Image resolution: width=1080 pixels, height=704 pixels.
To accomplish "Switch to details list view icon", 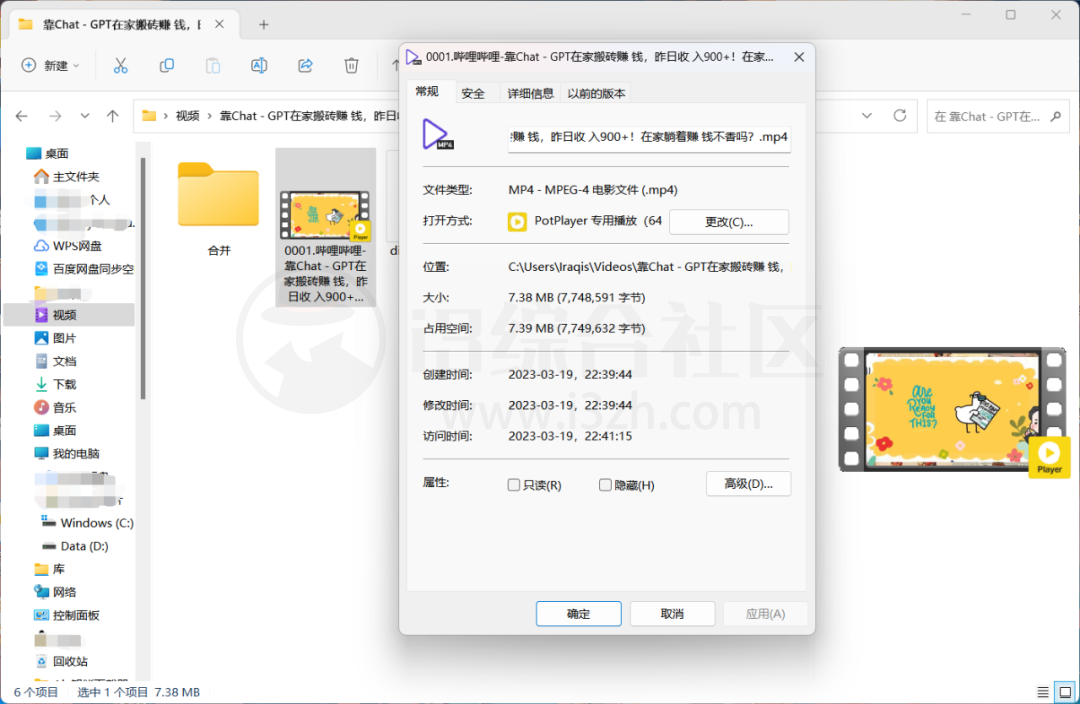I will click(1043, 692).
